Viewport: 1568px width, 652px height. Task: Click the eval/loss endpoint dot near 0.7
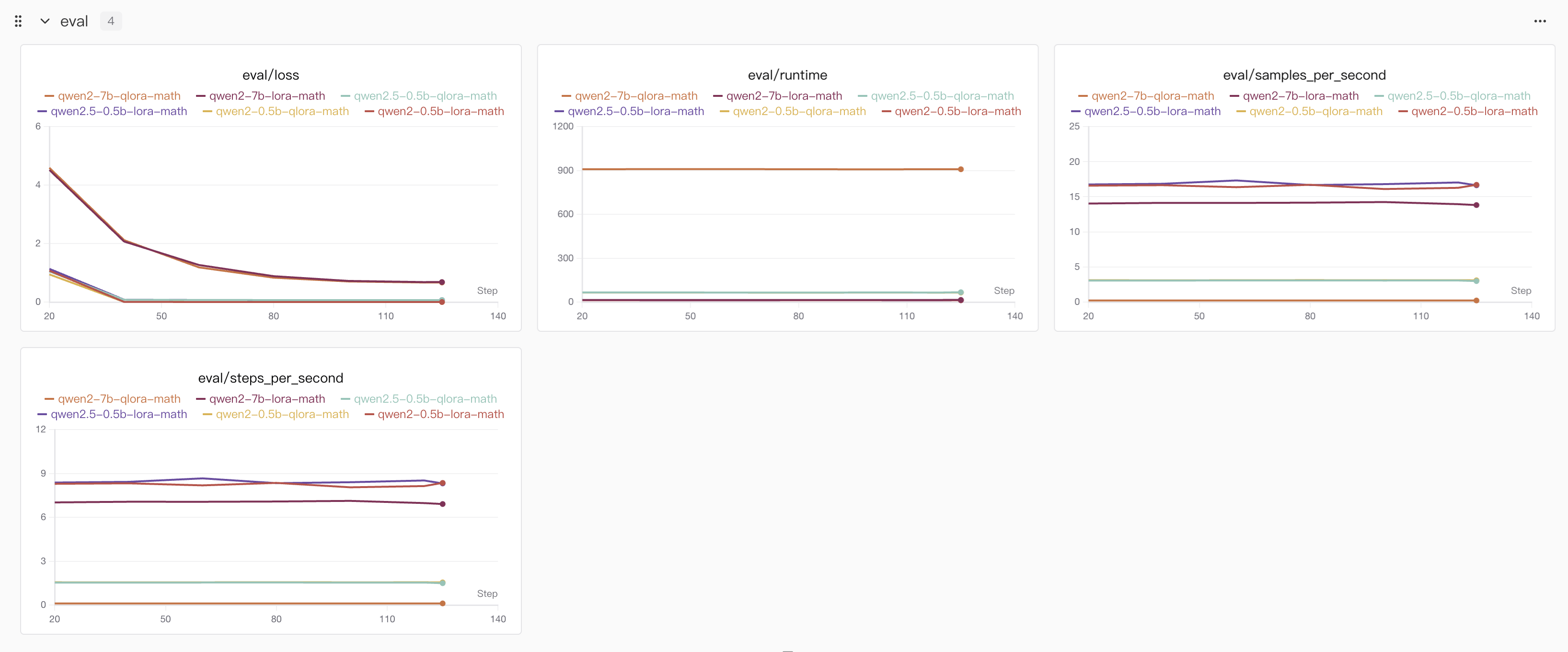(x=442, y=282)
